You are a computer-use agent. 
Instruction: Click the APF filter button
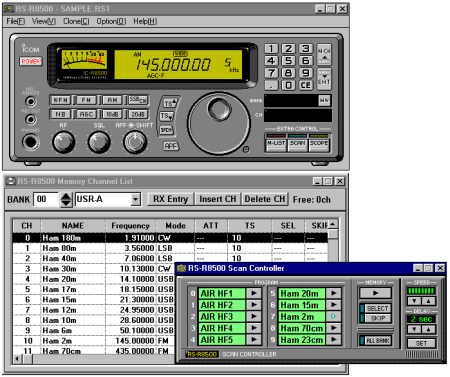pyautogui.click(x=170, y=146)
